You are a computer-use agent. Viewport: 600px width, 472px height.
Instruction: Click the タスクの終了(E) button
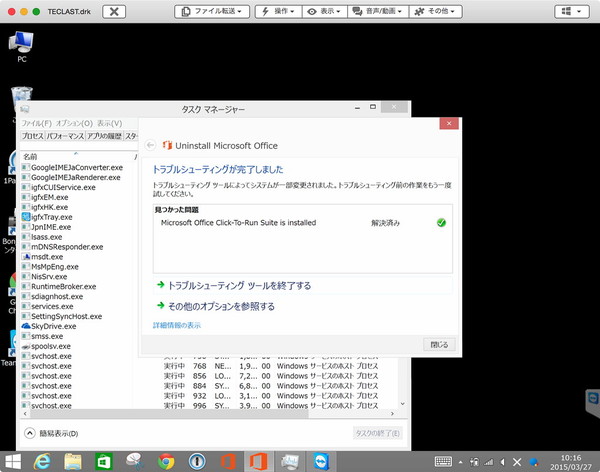377,433
